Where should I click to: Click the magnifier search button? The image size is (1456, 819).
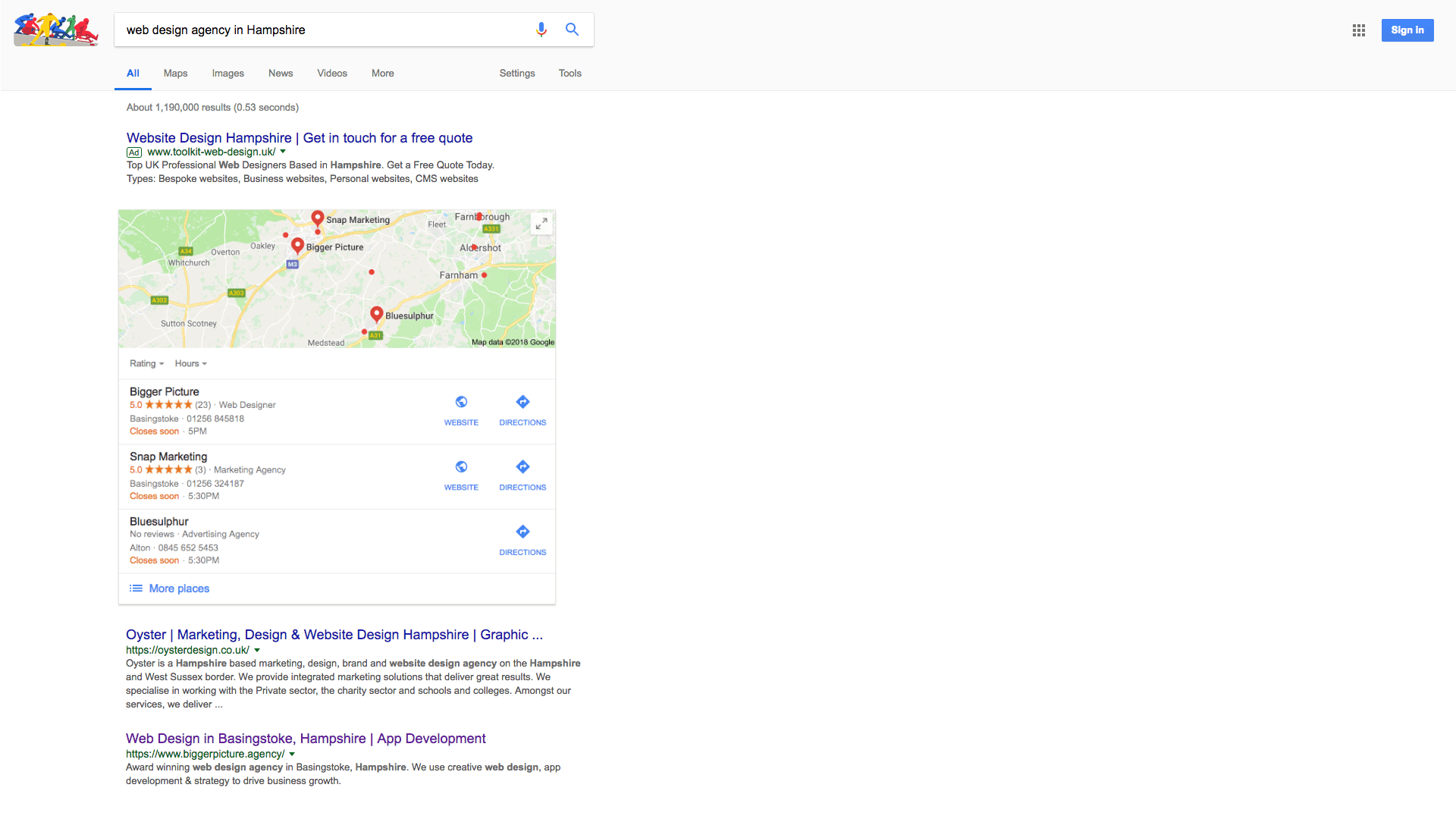tap(573, 30)
